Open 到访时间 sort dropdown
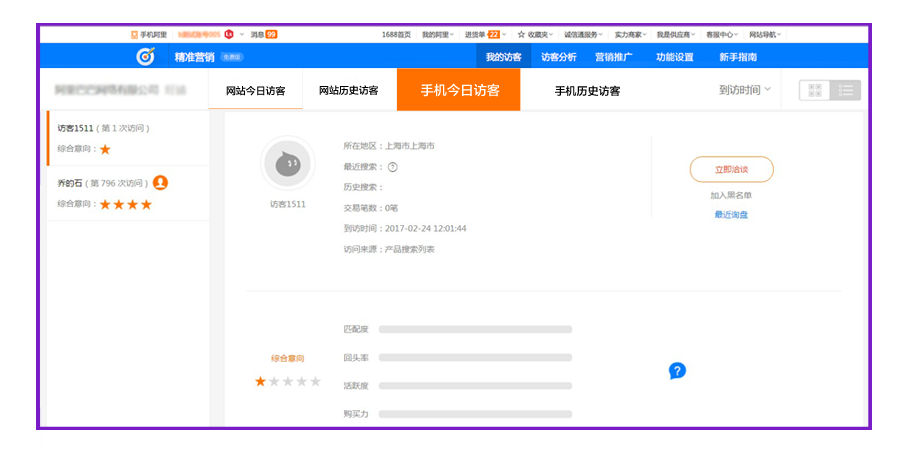Viewport: 922px width, 476px height. (744, 90)
